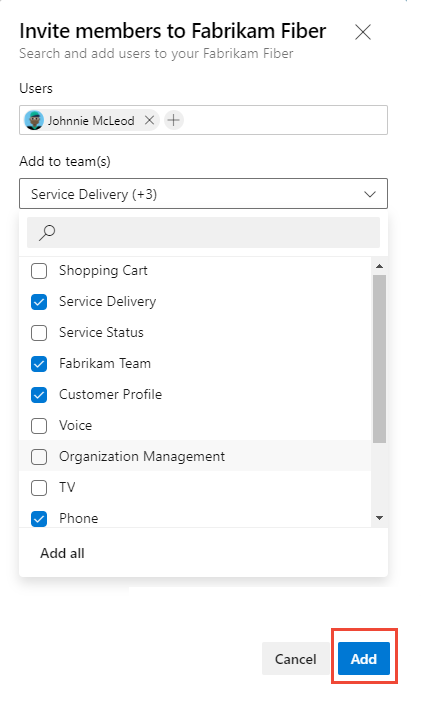Uncheck the Service Delivery team
Image resolution: width=421 pixels, height=707 pixels.
click(39, 302)
